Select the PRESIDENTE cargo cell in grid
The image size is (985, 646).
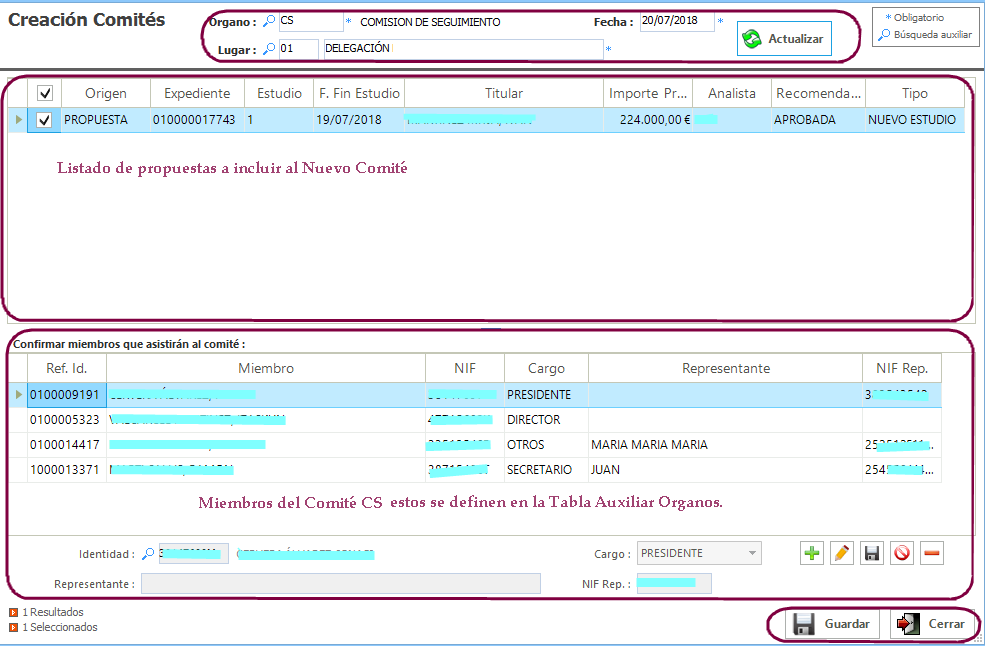click(546, 395)
